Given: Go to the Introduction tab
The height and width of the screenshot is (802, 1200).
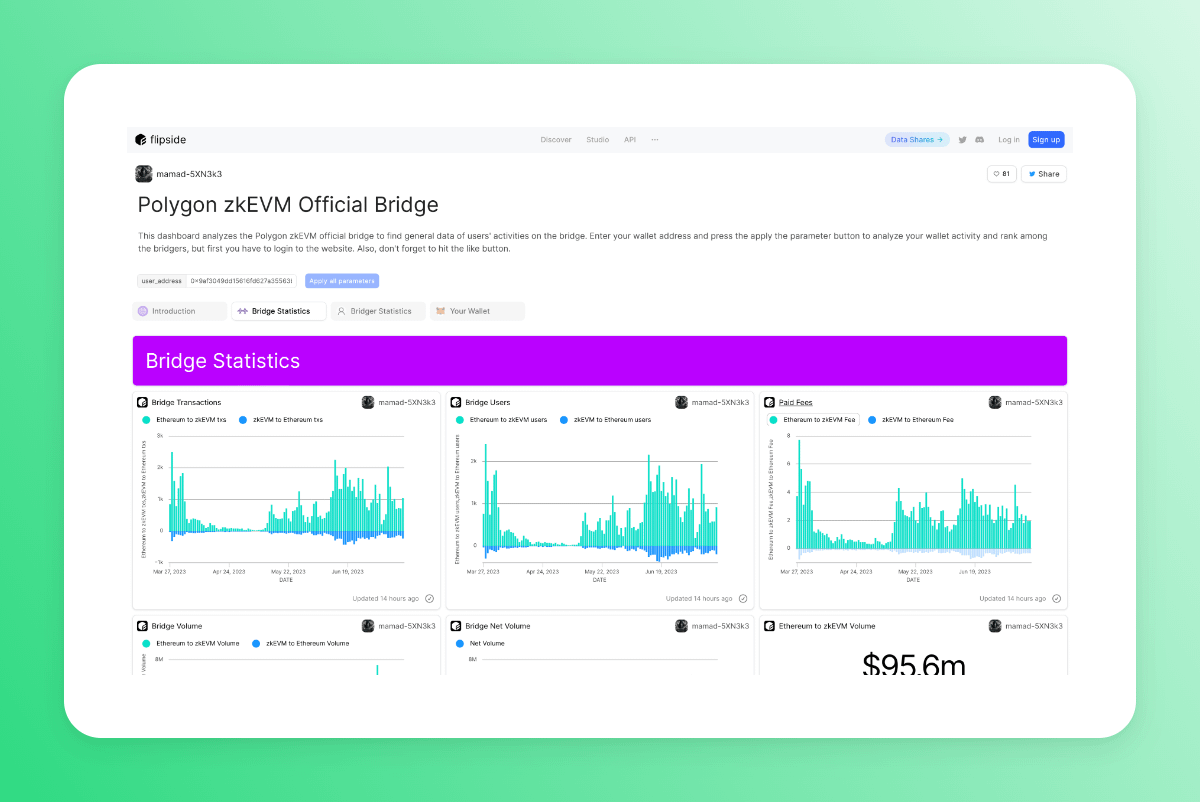Looking at the screenshot, I should [x=180, y=311].
